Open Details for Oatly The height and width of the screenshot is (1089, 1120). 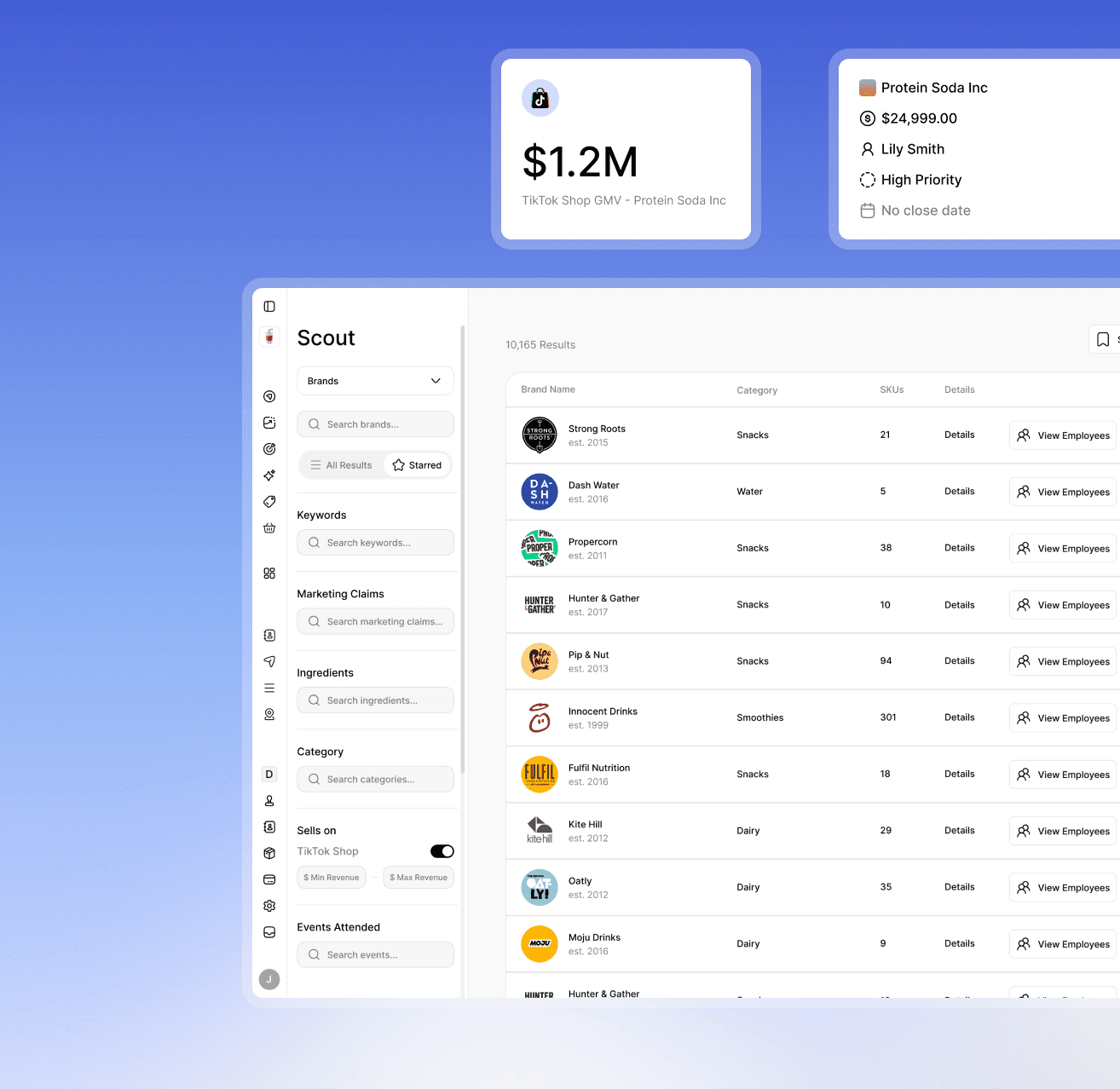point(959,887)
